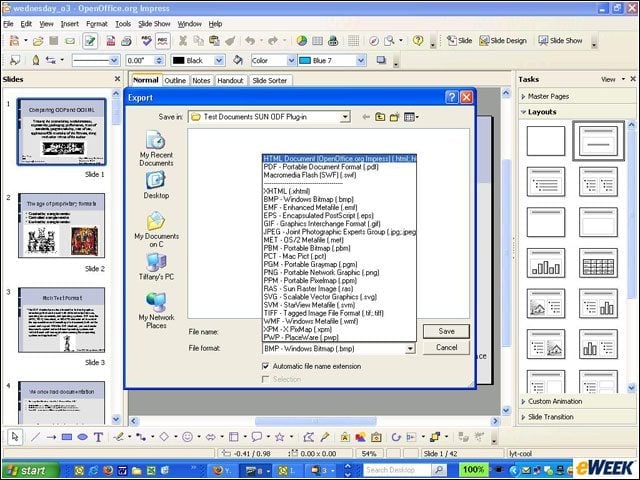Open the Slide Show menu
Viewport: 640px width, 480px height.
154,24
